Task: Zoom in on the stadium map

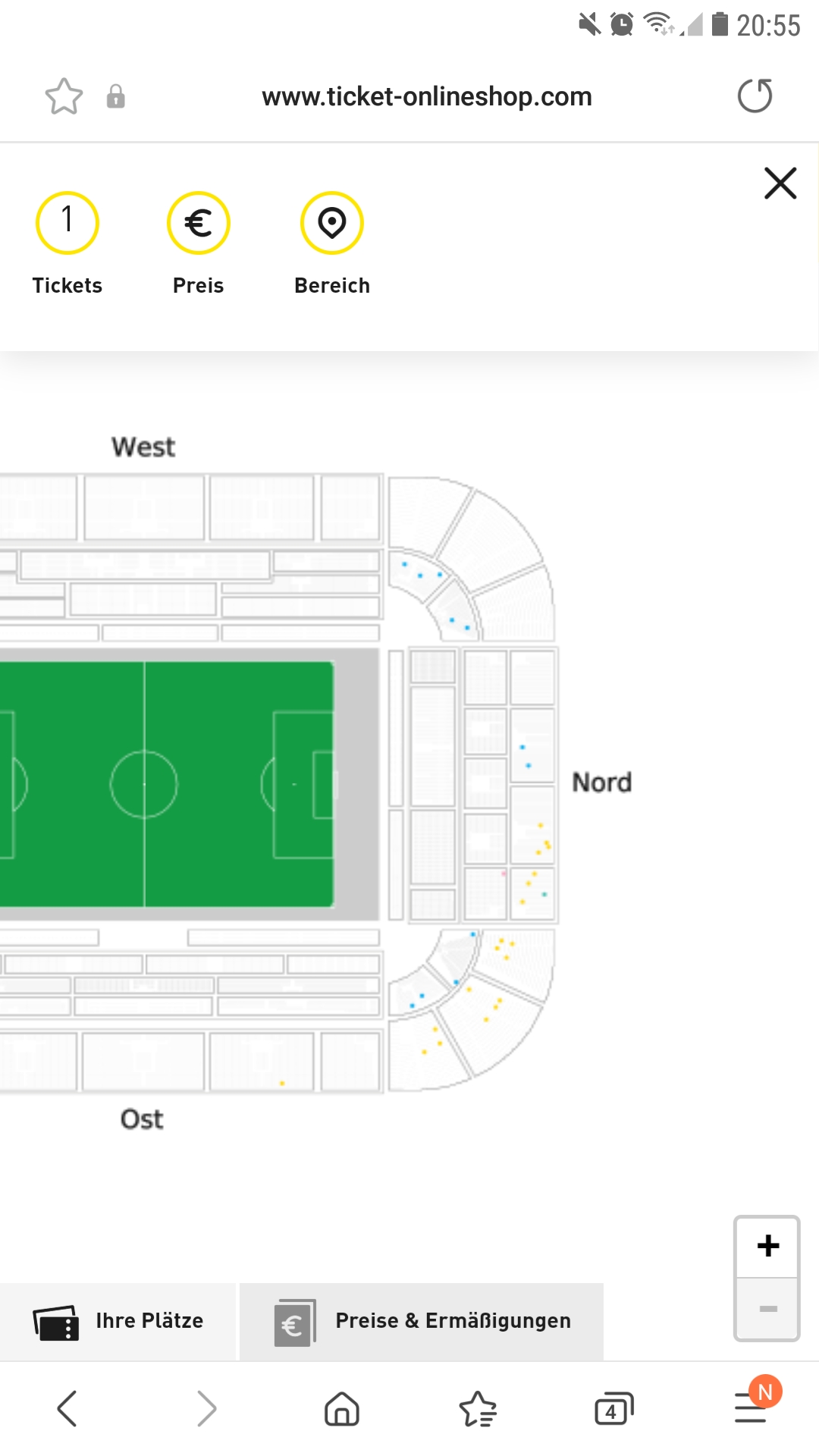Action: pos(767,1246)
